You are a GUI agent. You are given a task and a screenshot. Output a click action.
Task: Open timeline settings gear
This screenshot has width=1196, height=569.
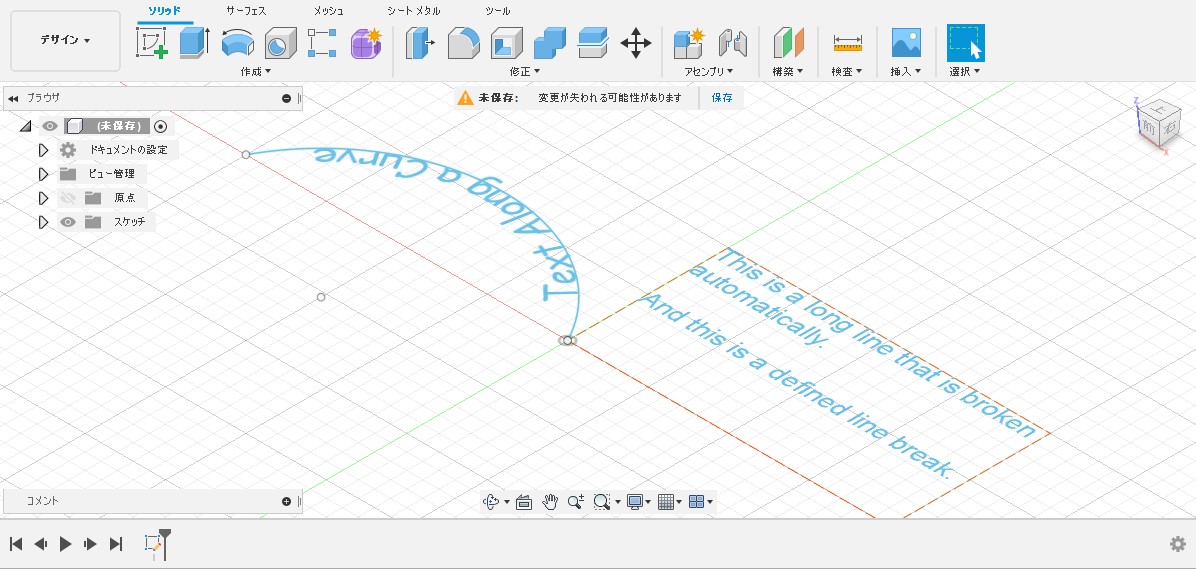pos(1178,544)
